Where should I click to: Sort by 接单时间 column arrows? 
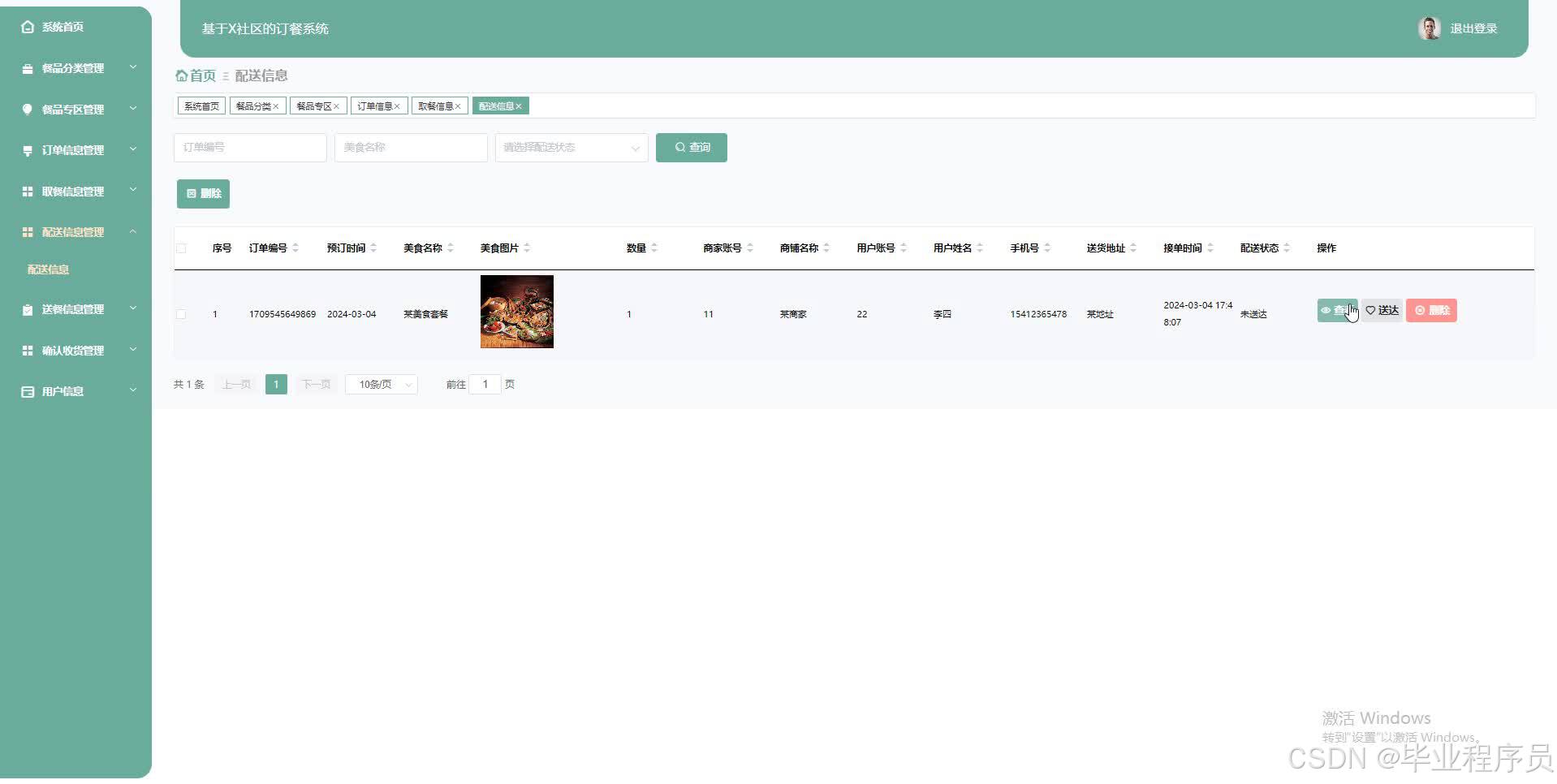[1210, 248]
